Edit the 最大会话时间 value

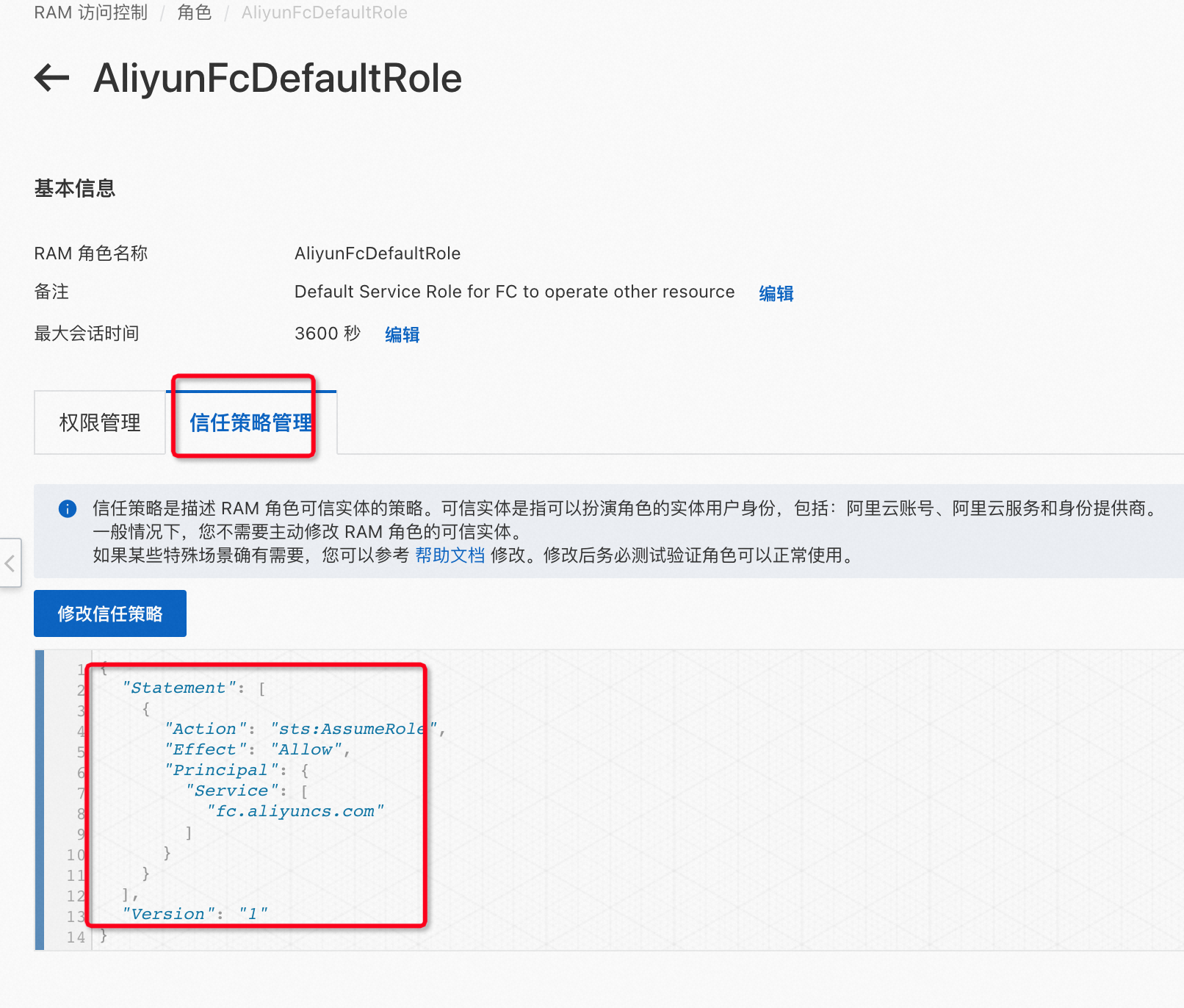click(x=403, y=334)
